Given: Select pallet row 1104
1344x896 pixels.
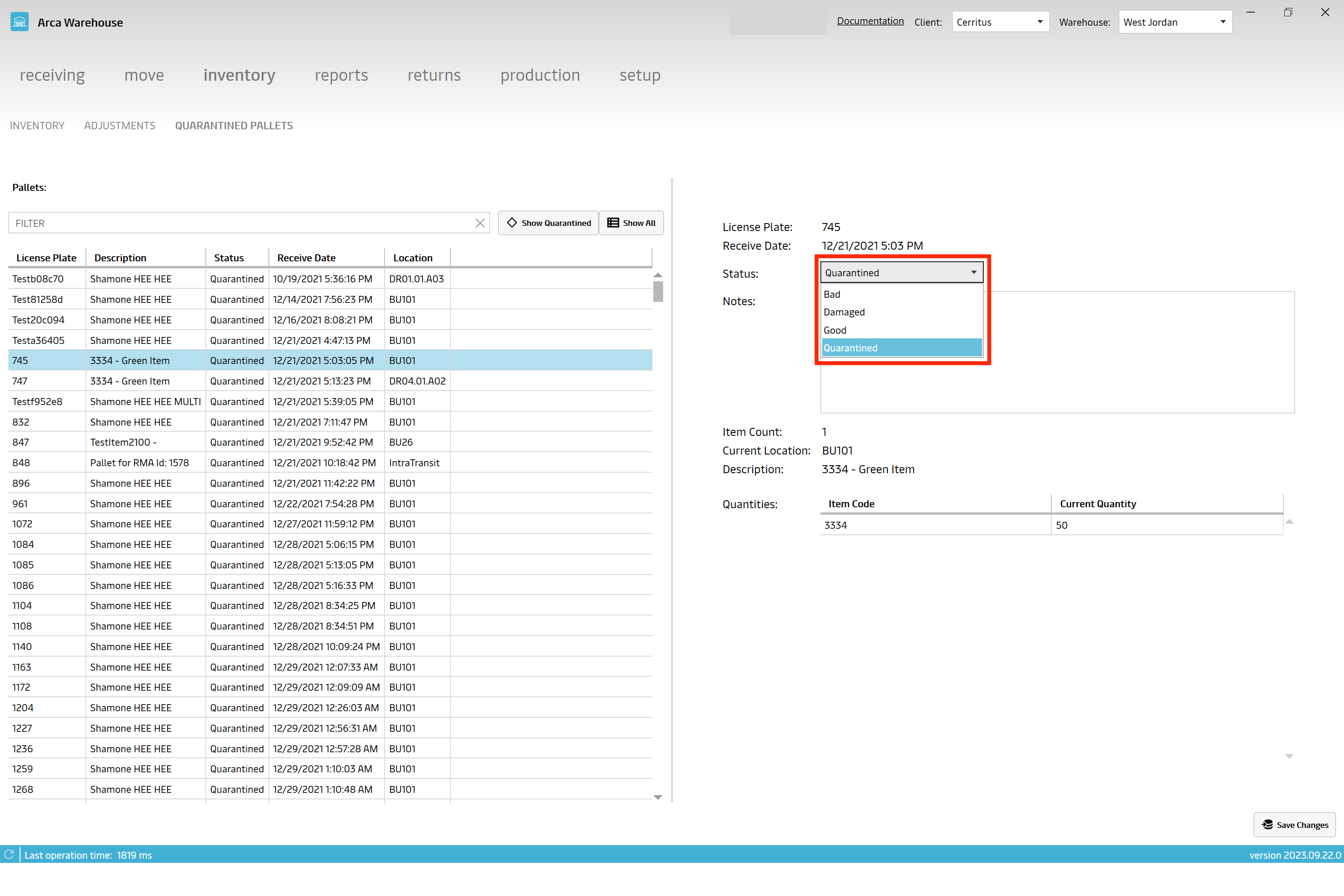Looking at the screenshot, I should (x=330, y=606).
